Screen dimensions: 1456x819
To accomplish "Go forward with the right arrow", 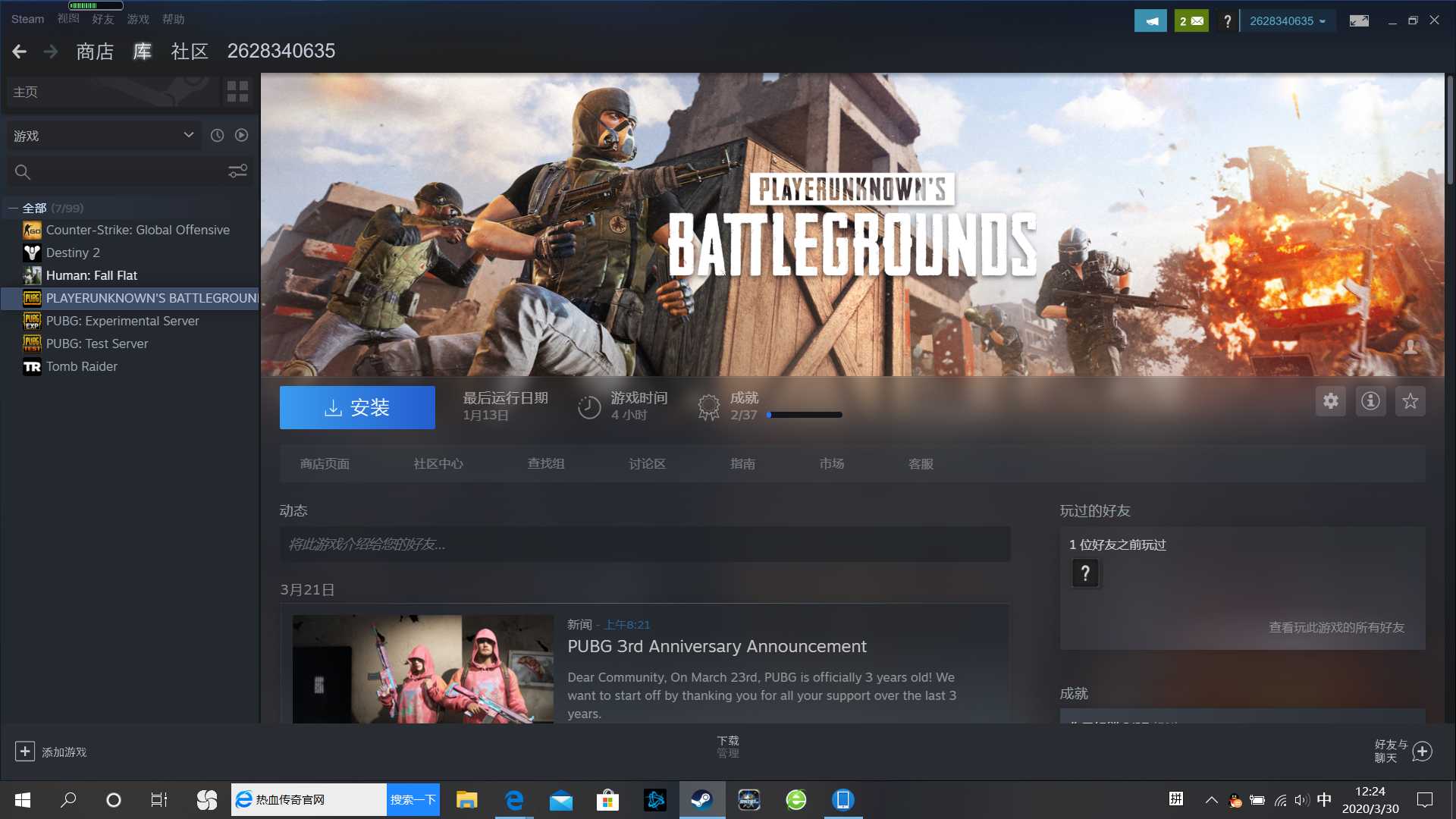I will coord(51,52).
